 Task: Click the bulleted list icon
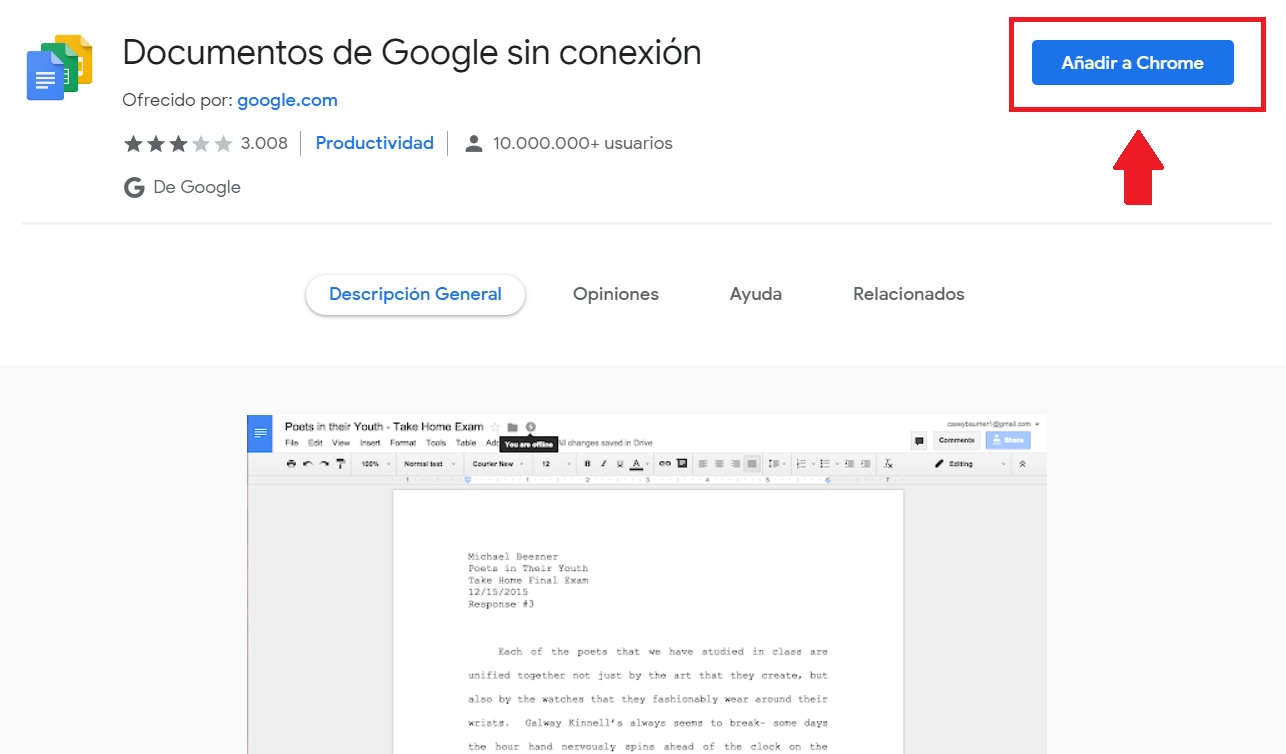click(826, 464)
